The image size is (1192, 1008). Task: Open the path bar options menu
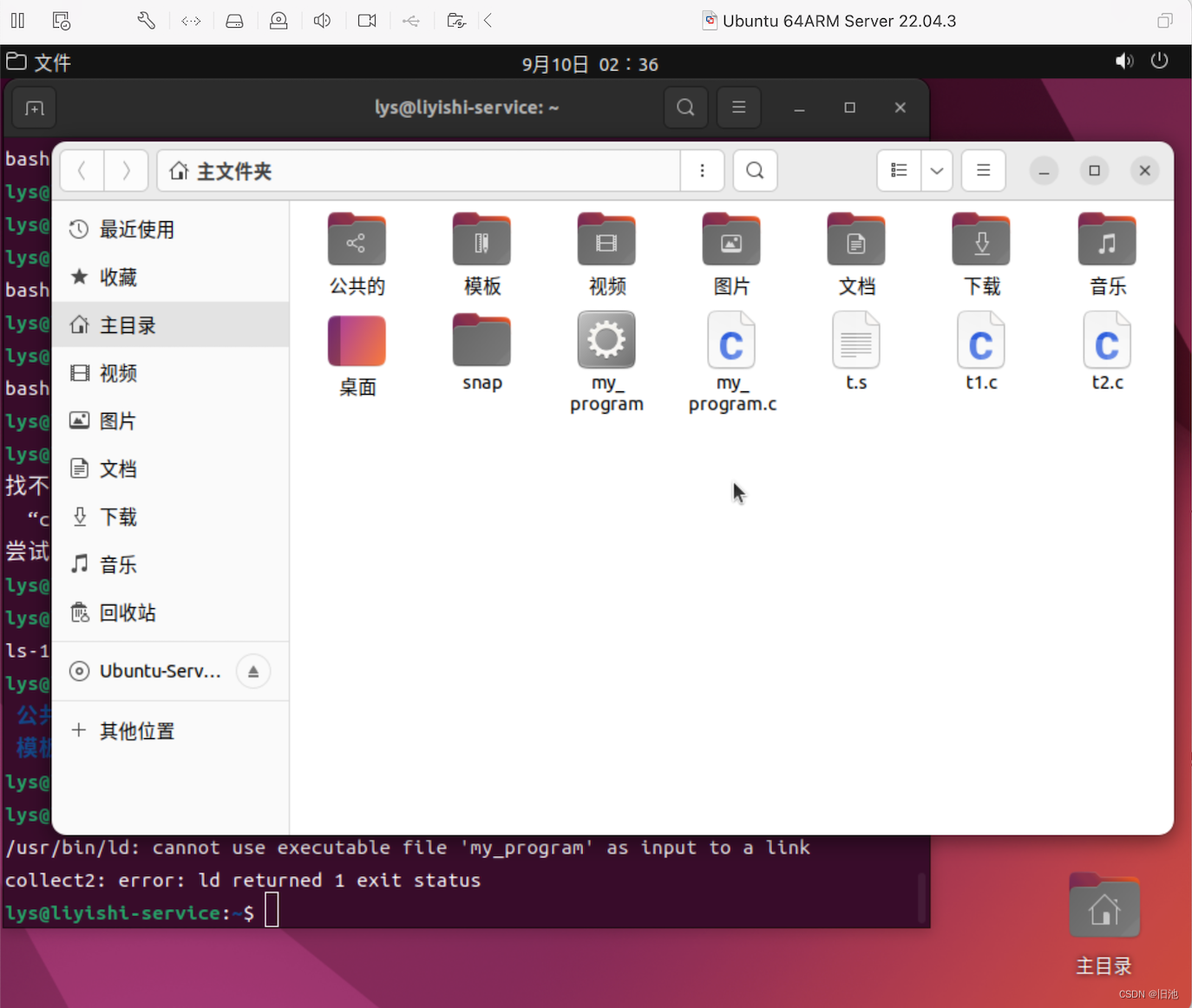(703, 171)
